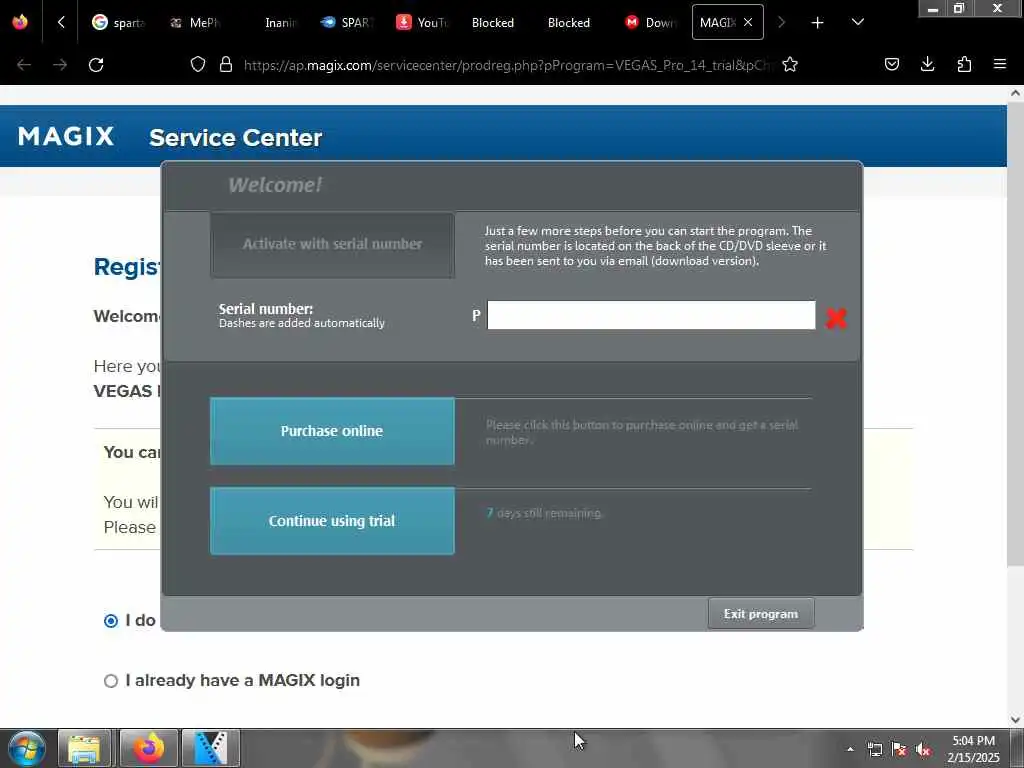The height and width of the screenshot is (768, 1024).
Task: Open the Action Center flag icon
Action: click(899, 749)
